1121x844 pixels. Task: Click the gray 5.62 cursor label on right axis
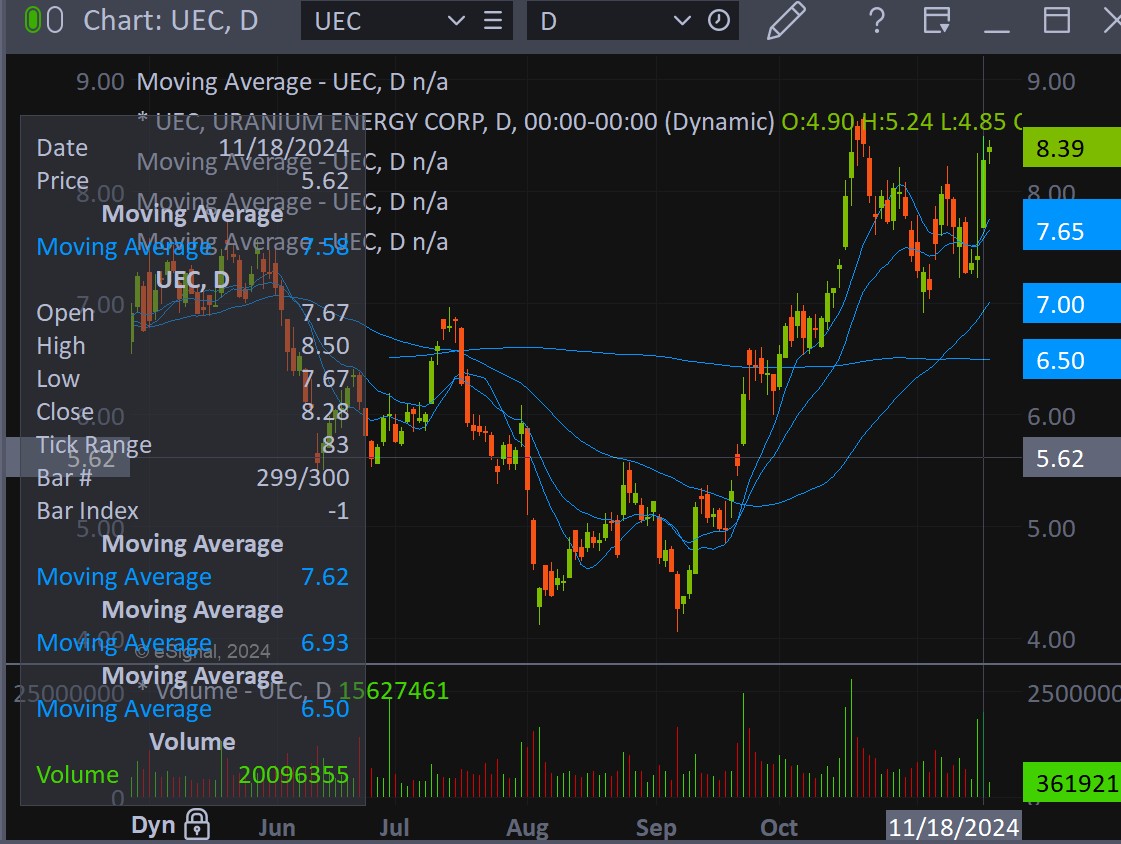tap(1072, 458)
